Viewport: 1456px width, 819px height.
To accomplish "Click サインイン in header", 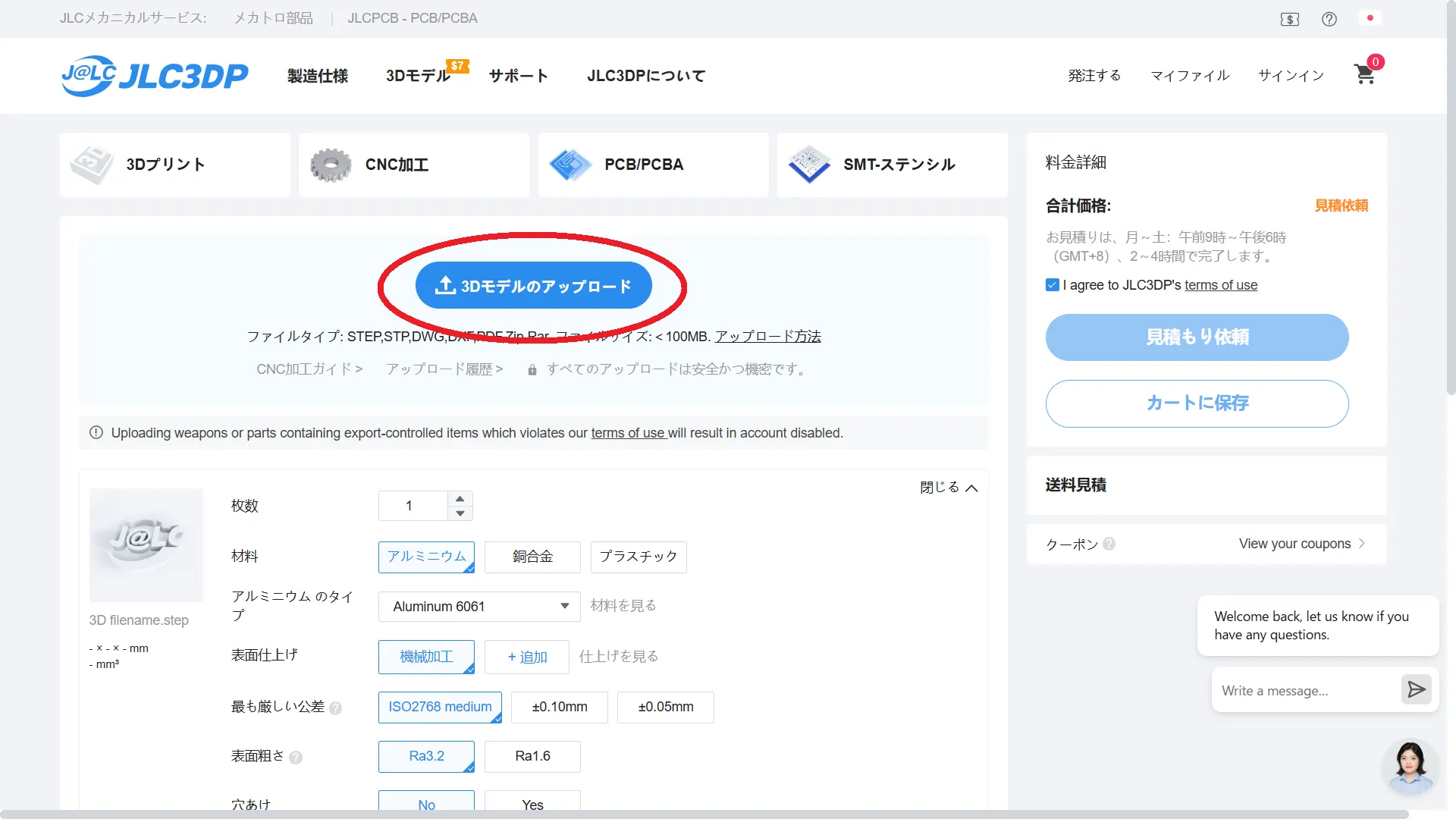I will pos(1291,76).
